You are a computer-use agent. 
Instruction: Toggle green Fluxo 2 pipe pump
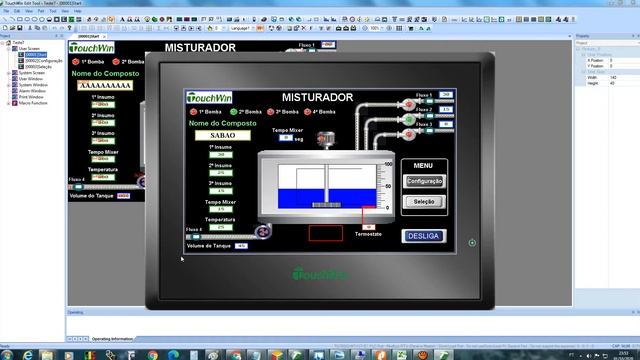coord(409,119)
